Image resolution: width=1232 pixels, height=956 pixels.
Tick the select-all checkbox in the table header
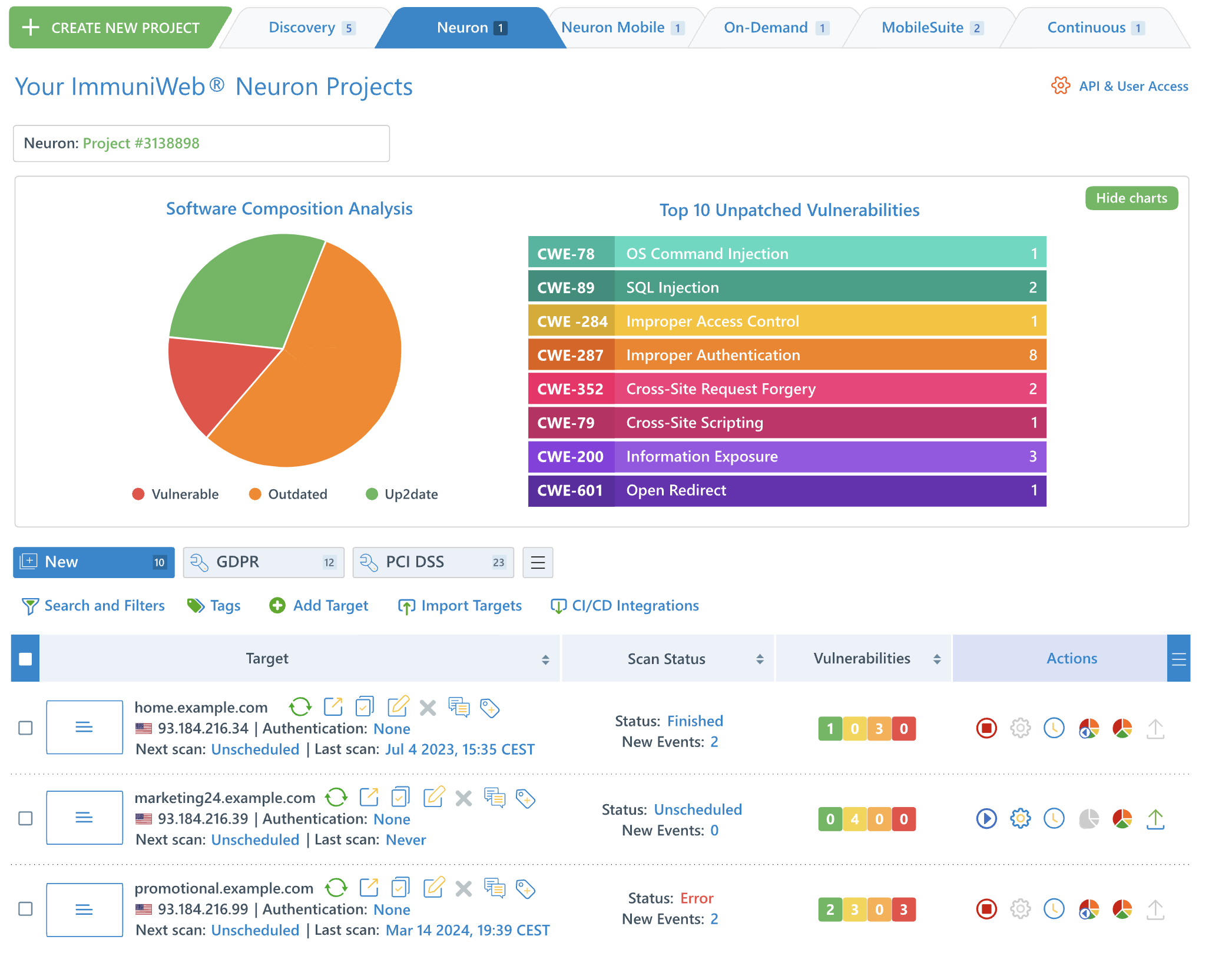click(25, 659)
